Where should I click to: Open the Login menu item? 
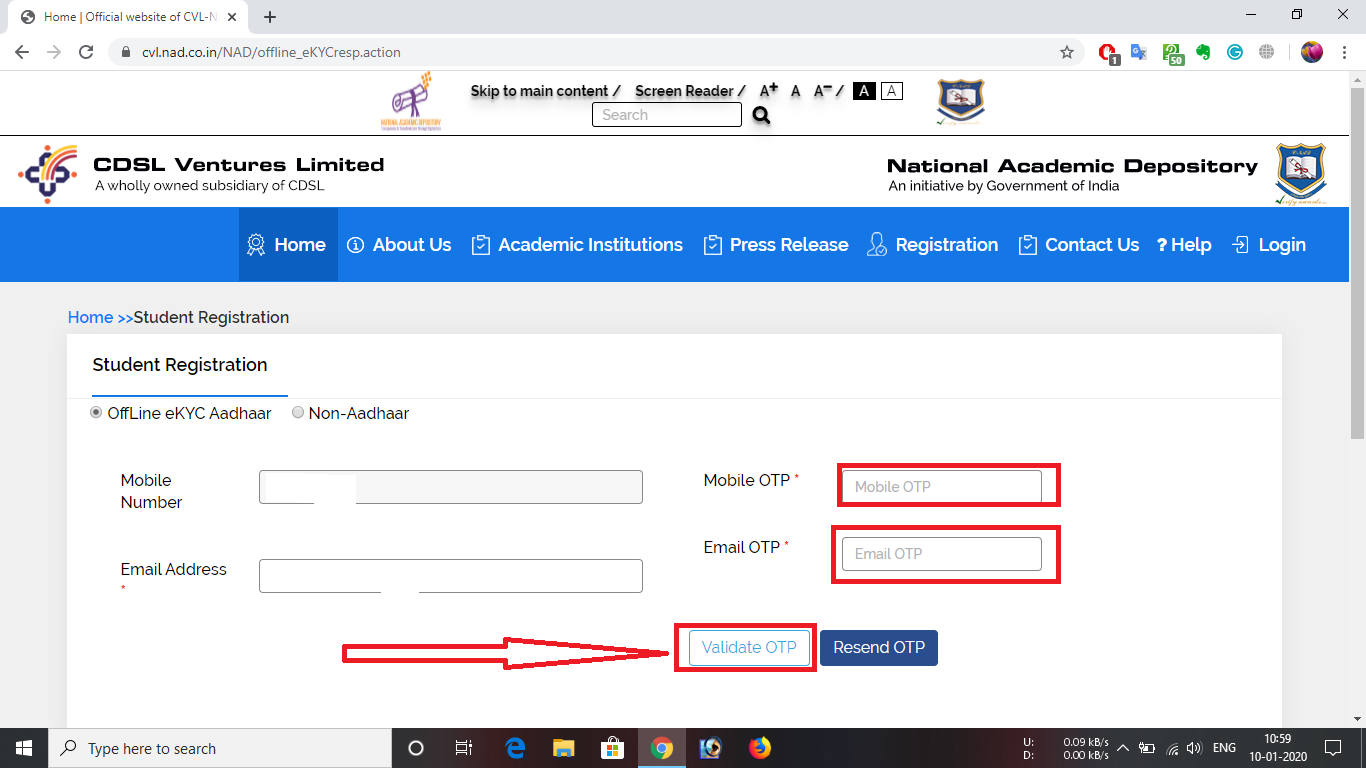(x=1269, y=245)
